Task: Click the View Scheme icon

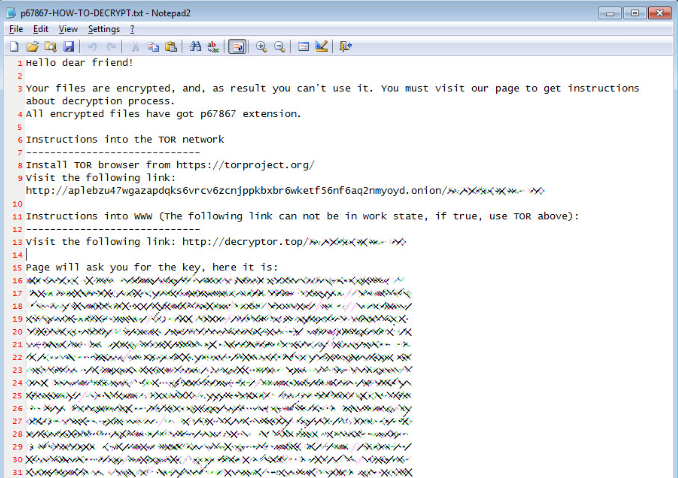Action: pos(303,46)
